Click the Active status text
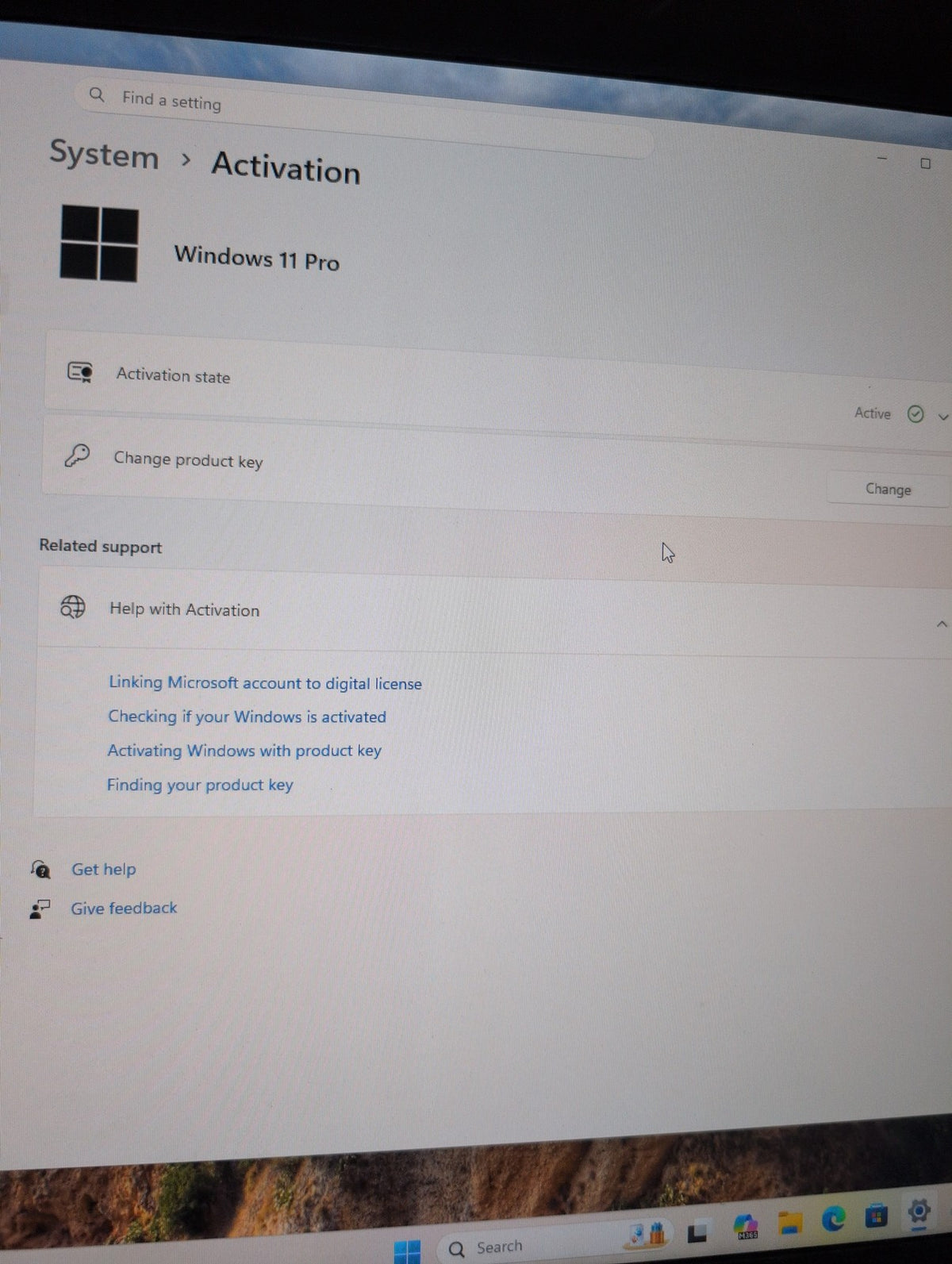 [x=873, y=413]
